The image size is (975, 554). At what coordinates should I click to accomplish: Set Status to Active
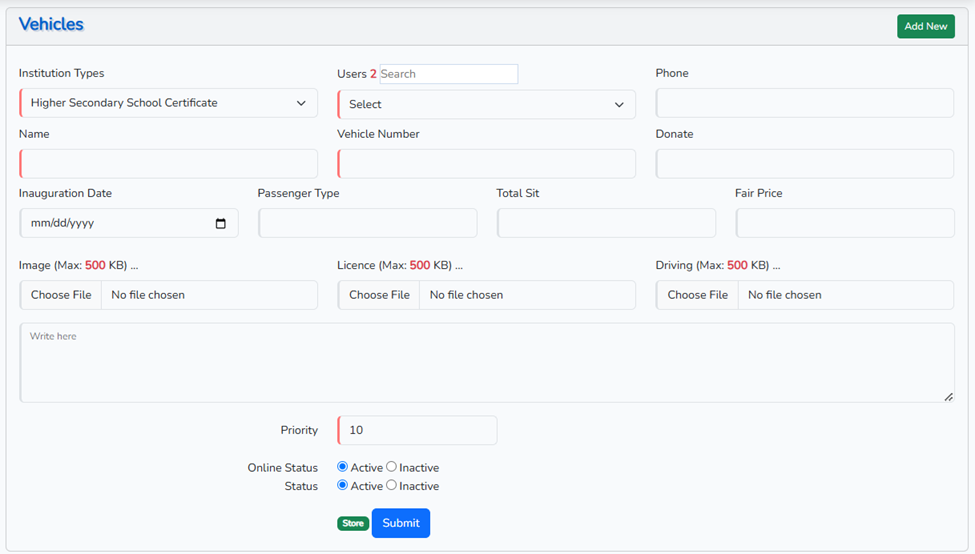click(343, 486)
